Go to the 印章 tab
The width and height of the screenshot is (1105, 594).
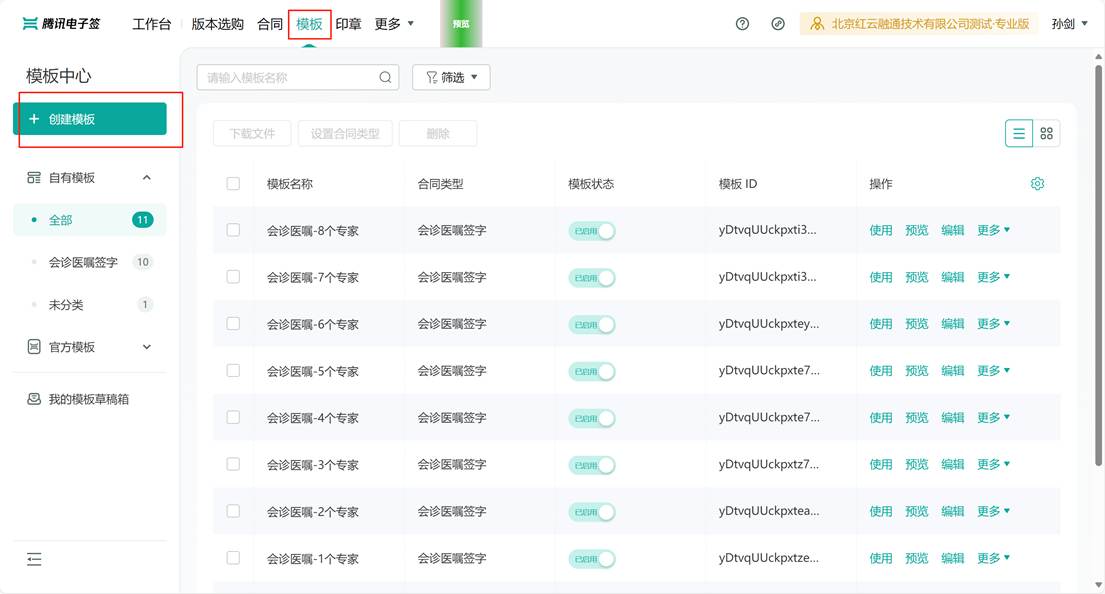coord(348,24)
